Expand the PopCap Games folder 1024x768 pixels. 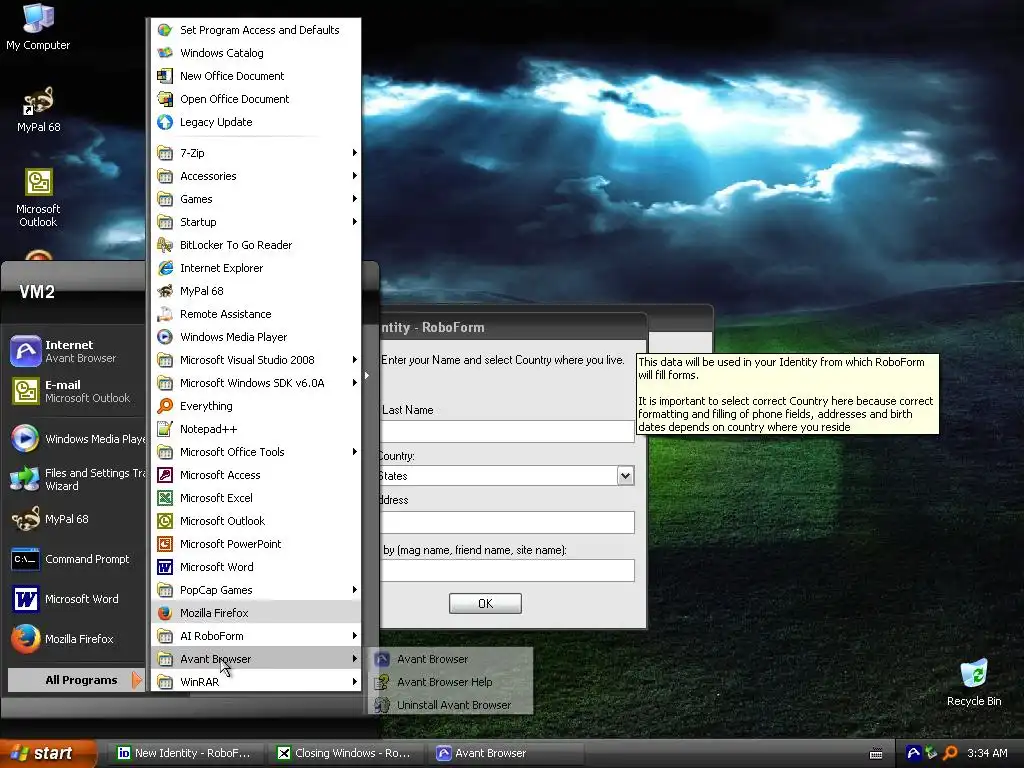pos(256,590)
